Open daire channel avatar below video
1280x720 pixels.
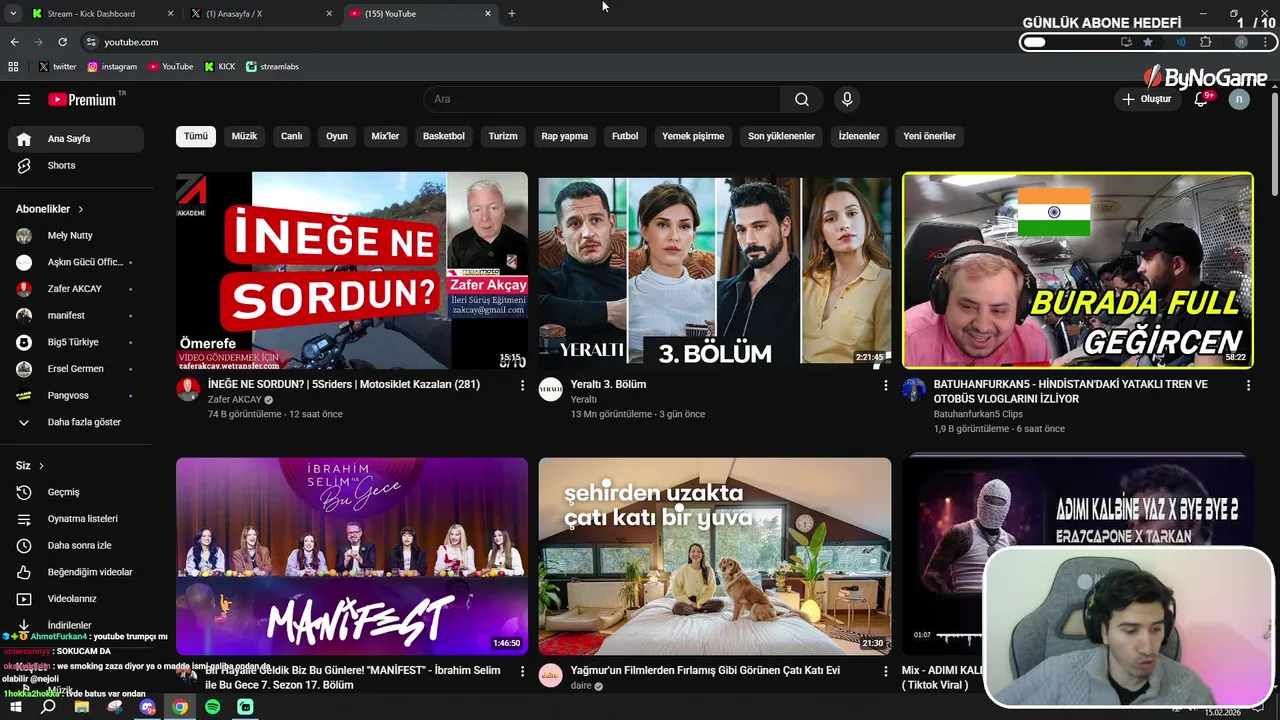point(551,675)
